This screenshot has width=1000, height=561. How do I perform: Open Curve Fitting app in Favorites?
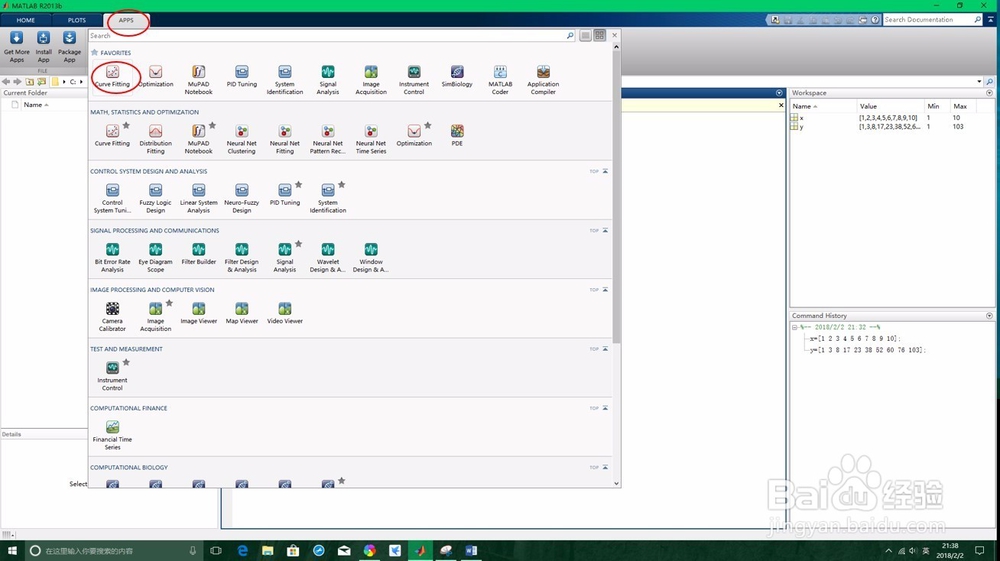coord(112,76)
